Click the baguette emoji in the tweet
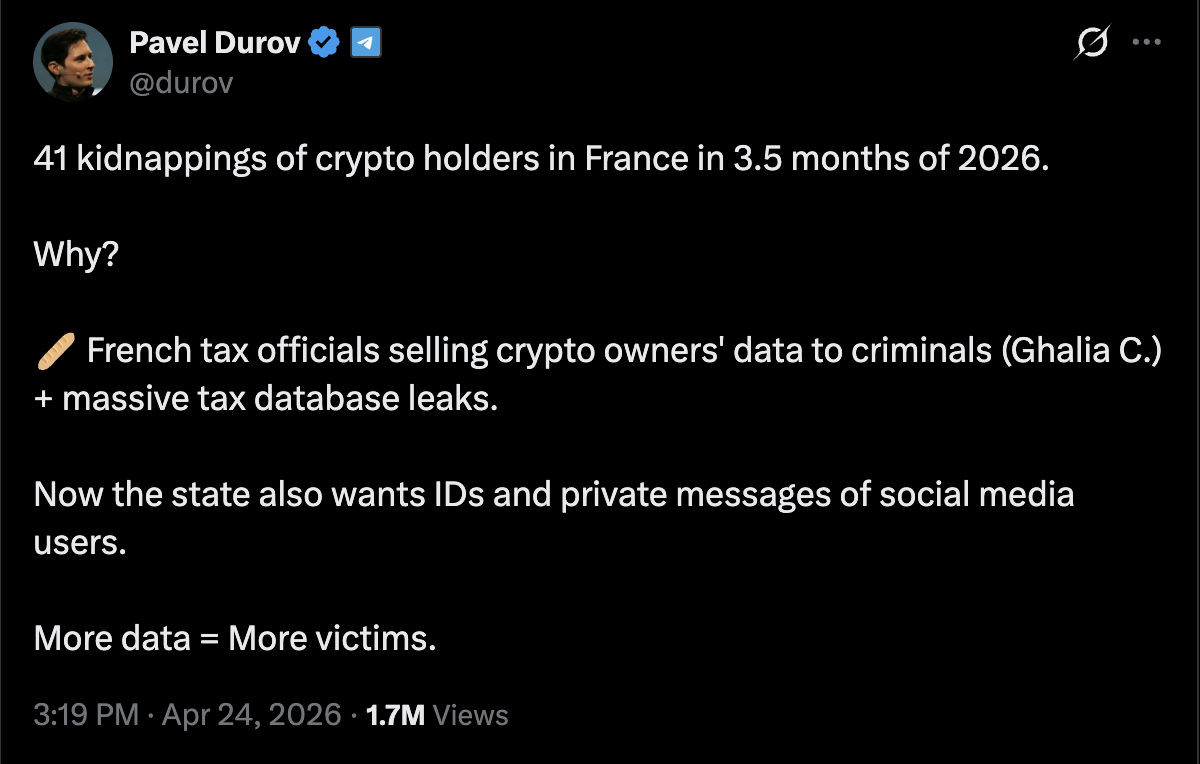The image size is (1200, 764). (55, 352)
